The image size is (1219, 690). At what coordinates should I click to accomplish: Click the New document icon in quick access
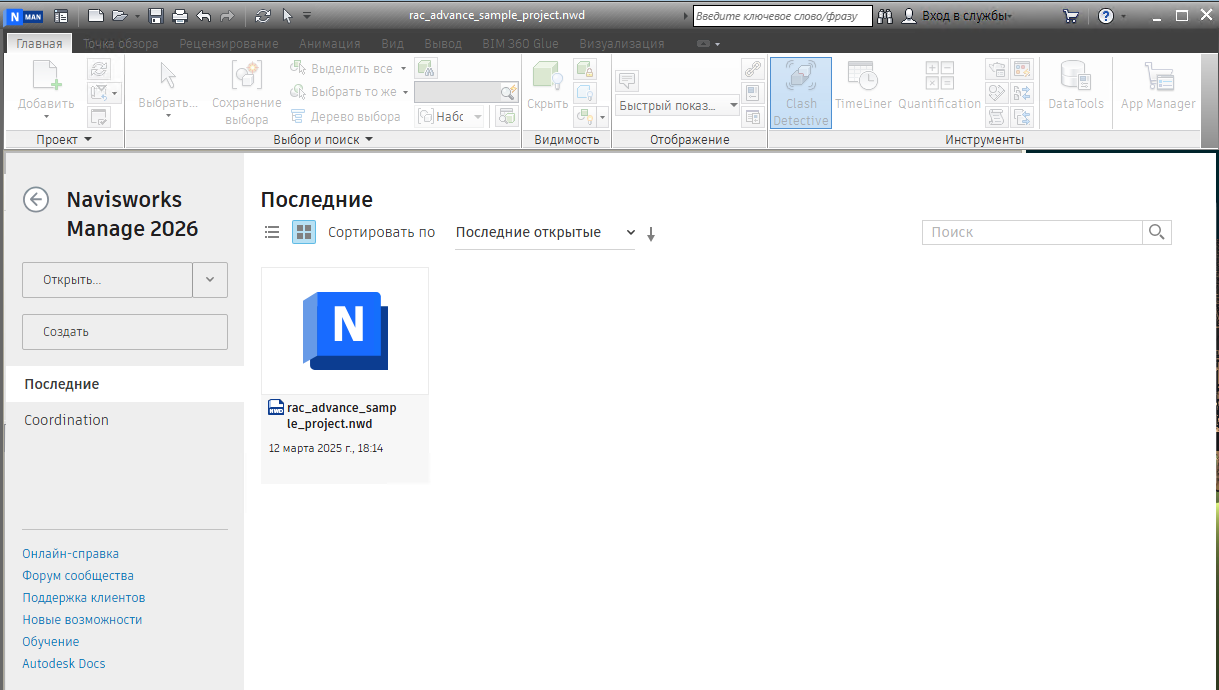tap(96, 16)
